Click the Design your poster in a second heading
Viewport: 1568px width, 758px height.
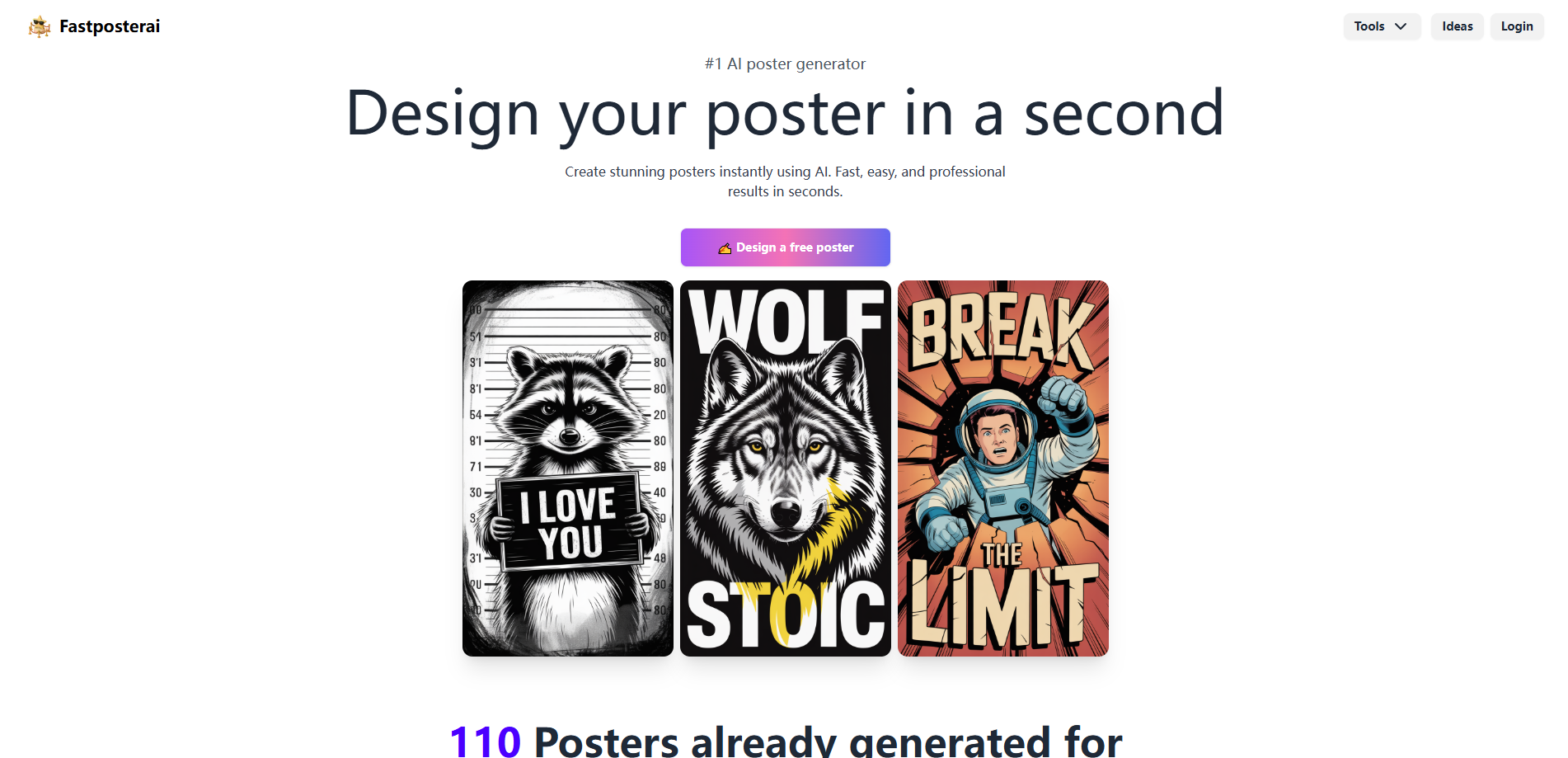[x=785, y=114]
